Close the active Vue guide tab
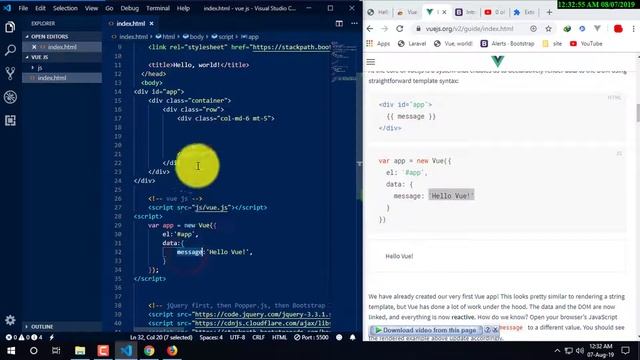 (x=444, y=12)
